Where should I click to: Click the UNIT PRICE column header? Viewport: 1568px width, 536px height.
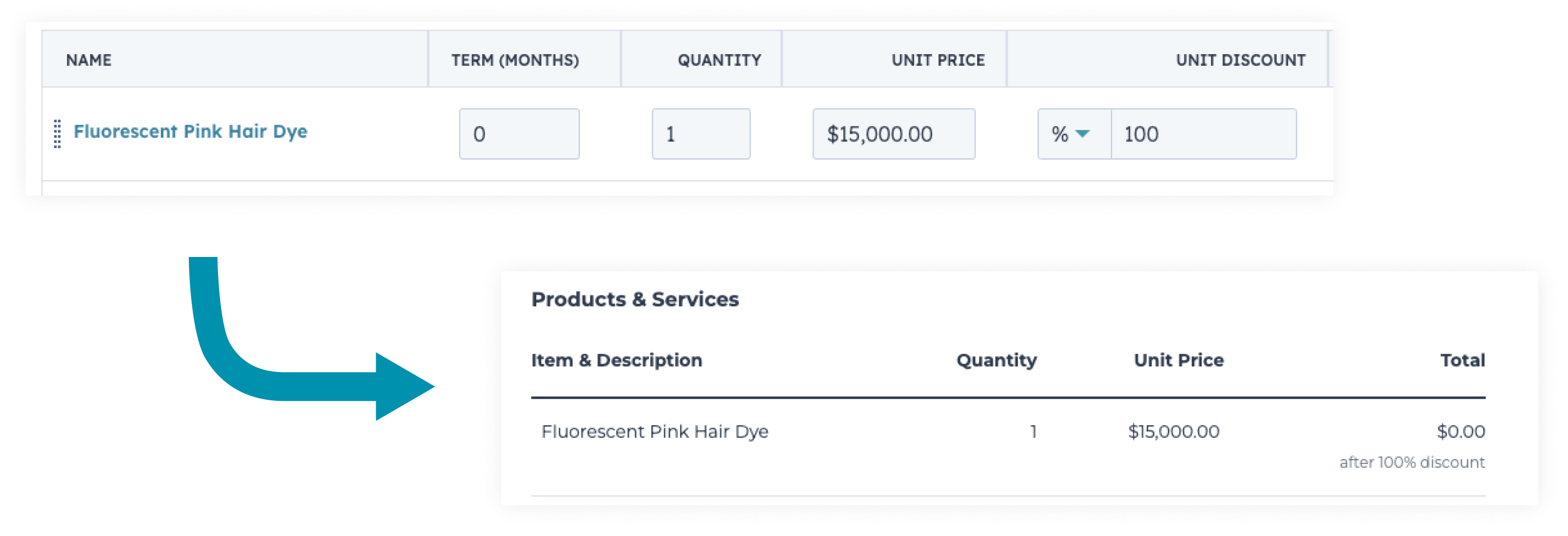click(x=937, y=60)
